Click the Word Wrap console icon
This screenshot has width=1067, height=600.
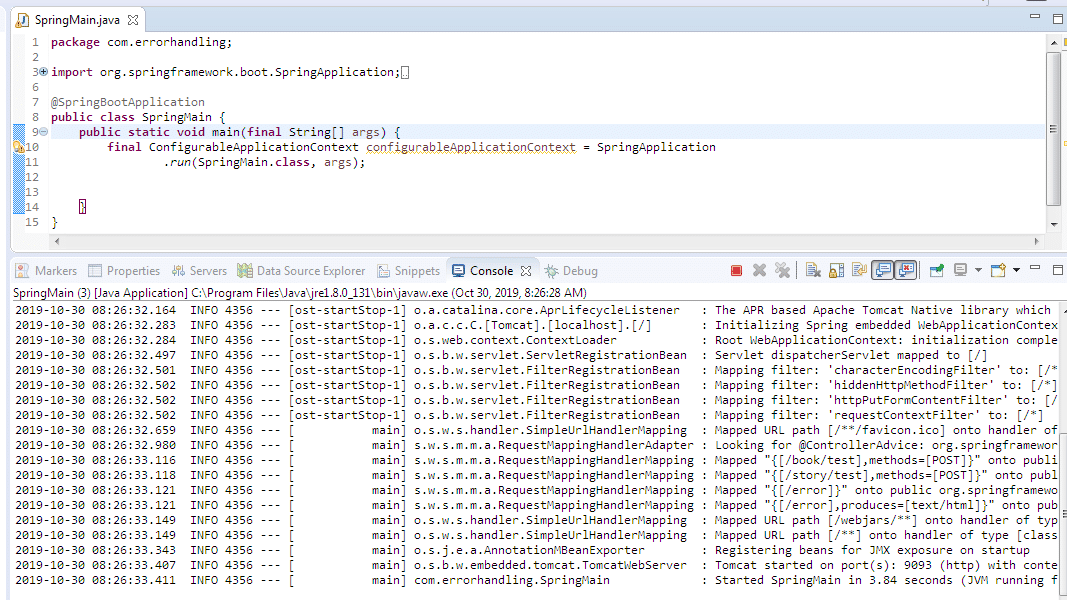(858, 270)
